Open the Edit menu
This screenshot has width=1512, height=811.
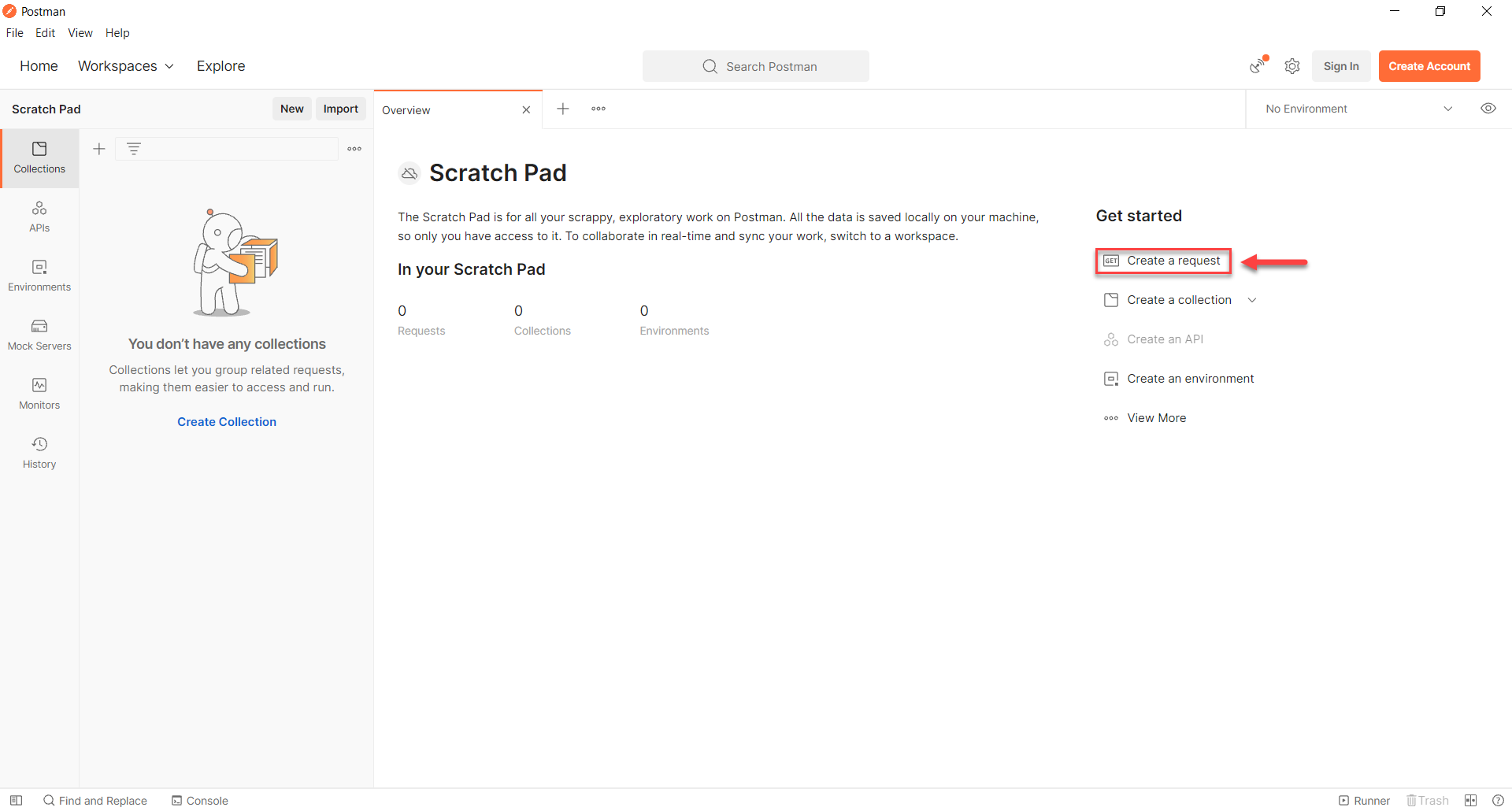(x=45, y=33)
